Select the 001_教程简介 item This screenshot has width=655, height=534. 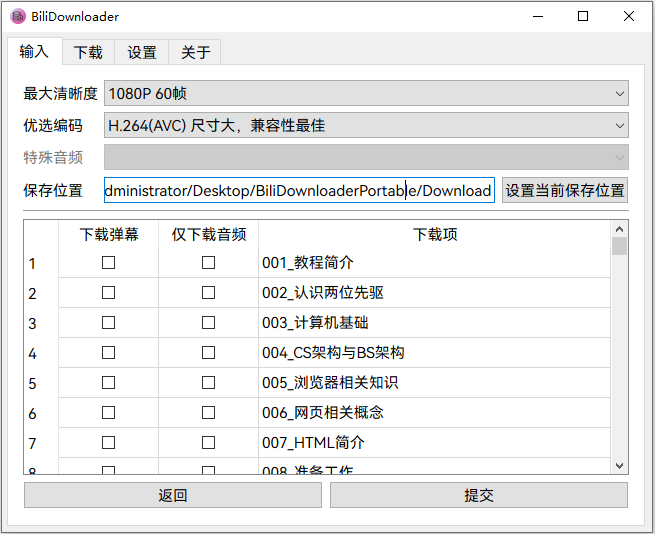tap(434, 263)
